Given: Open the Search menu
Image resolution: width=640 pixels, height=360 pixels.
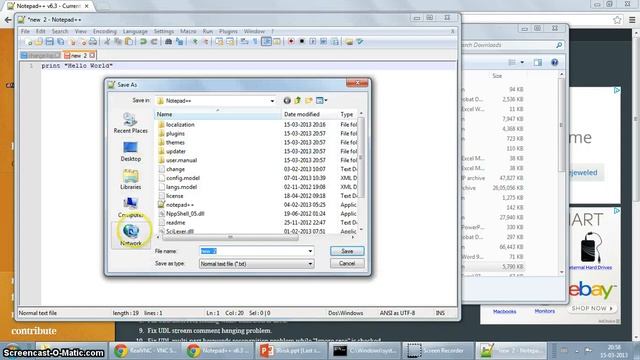Looking at the screenshot, I should pyautogui.click(x=60, y=31).
